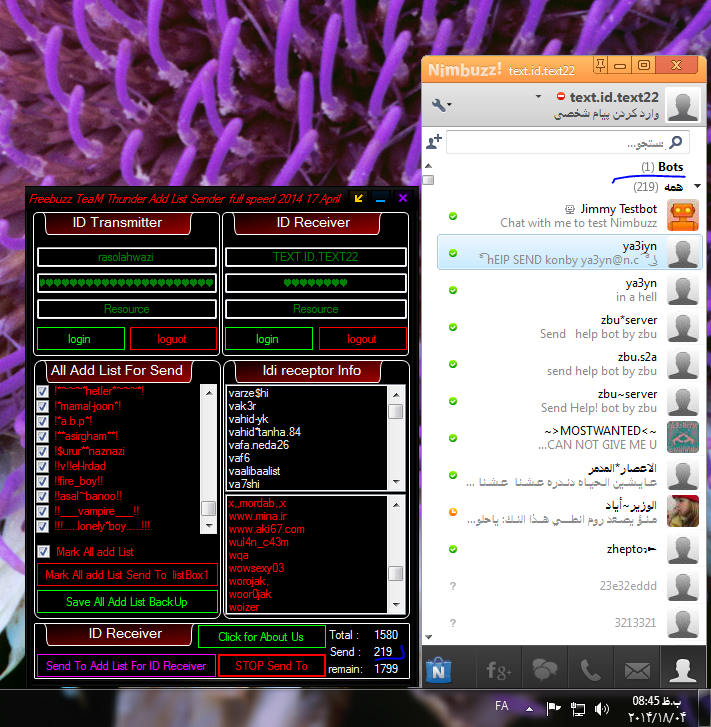The height and width of the screenshot is (727, 711).
Task: Click the network tray icon
Action: pos(577,709)
